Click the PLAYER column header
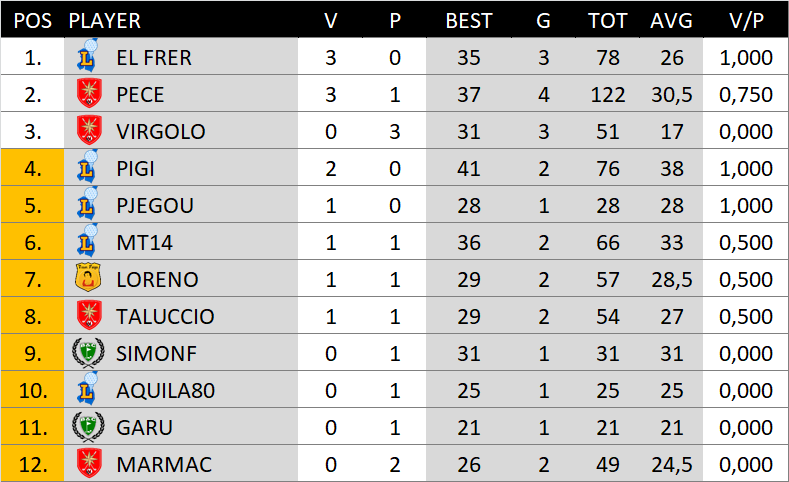The height and width of the screenshot is (482, 789). click(104, 20)
